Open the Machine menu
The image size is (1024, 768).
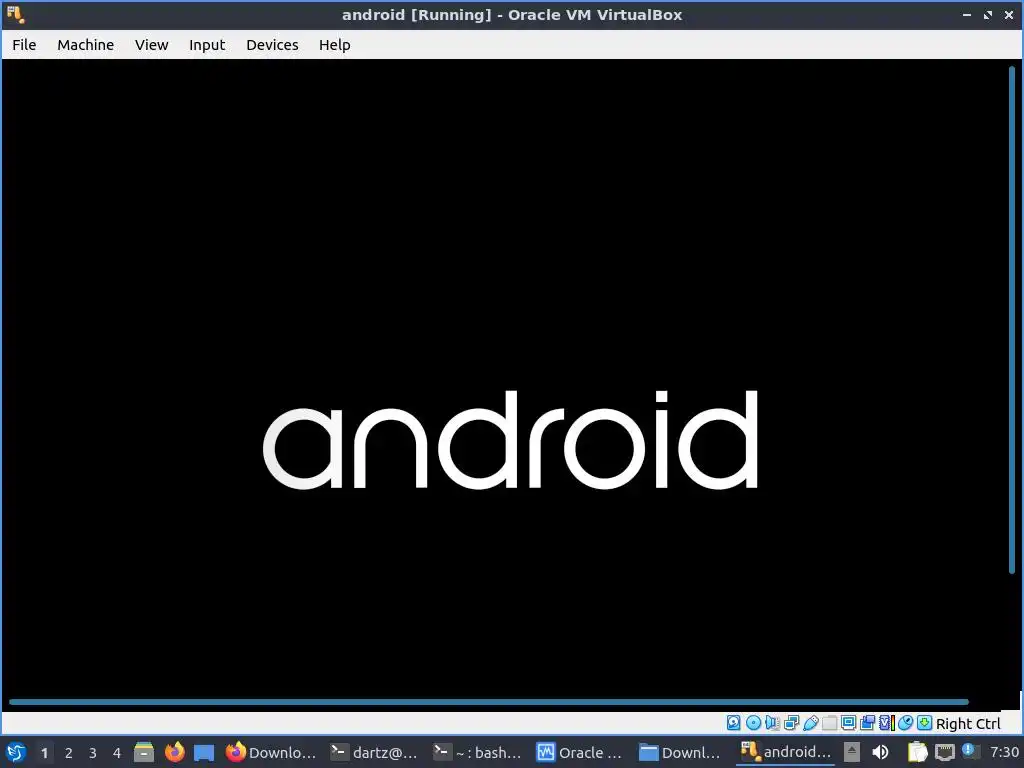click(x=86, y=45)
